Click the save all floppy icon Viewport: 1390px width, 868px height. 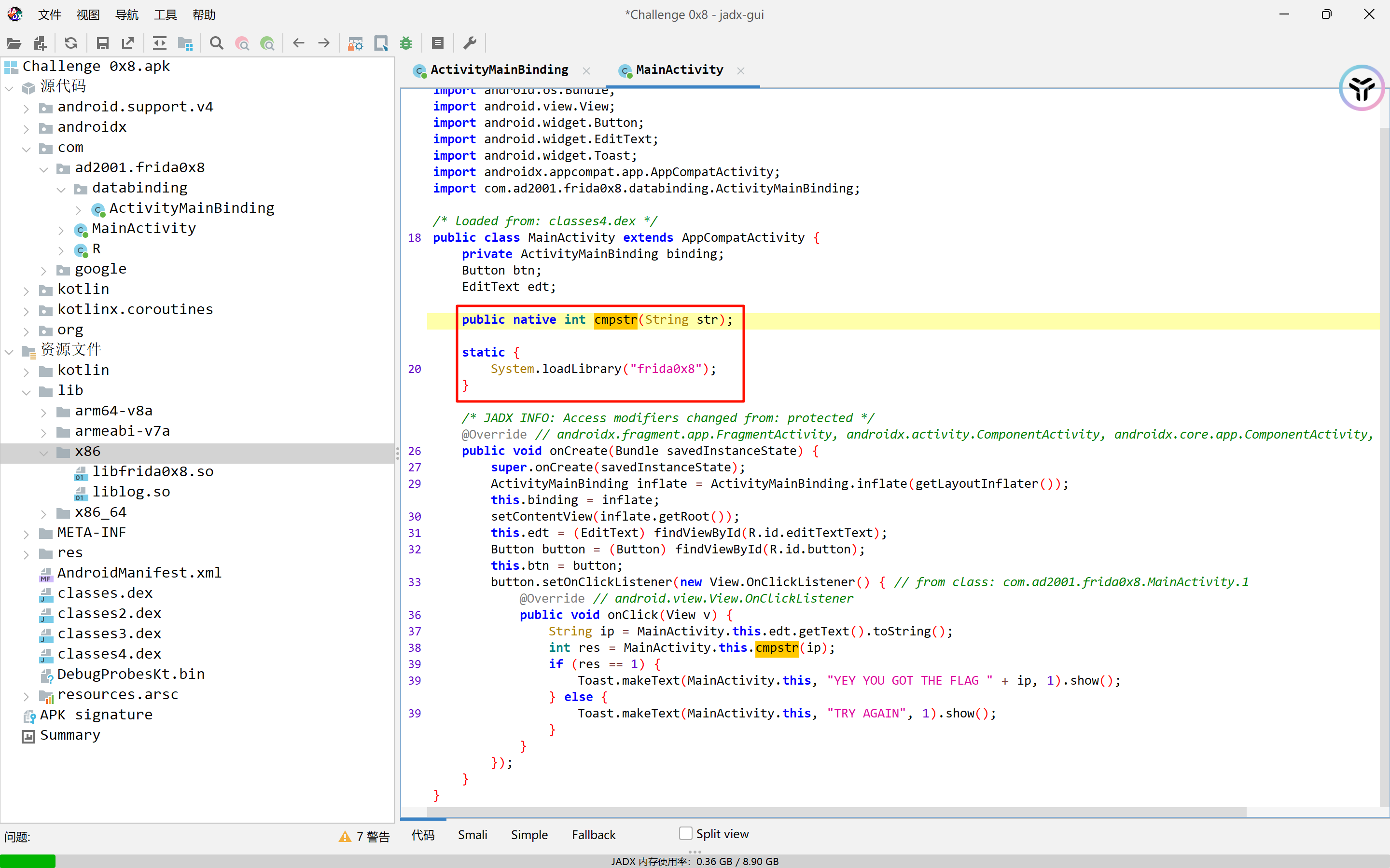[x=103, y=43]
